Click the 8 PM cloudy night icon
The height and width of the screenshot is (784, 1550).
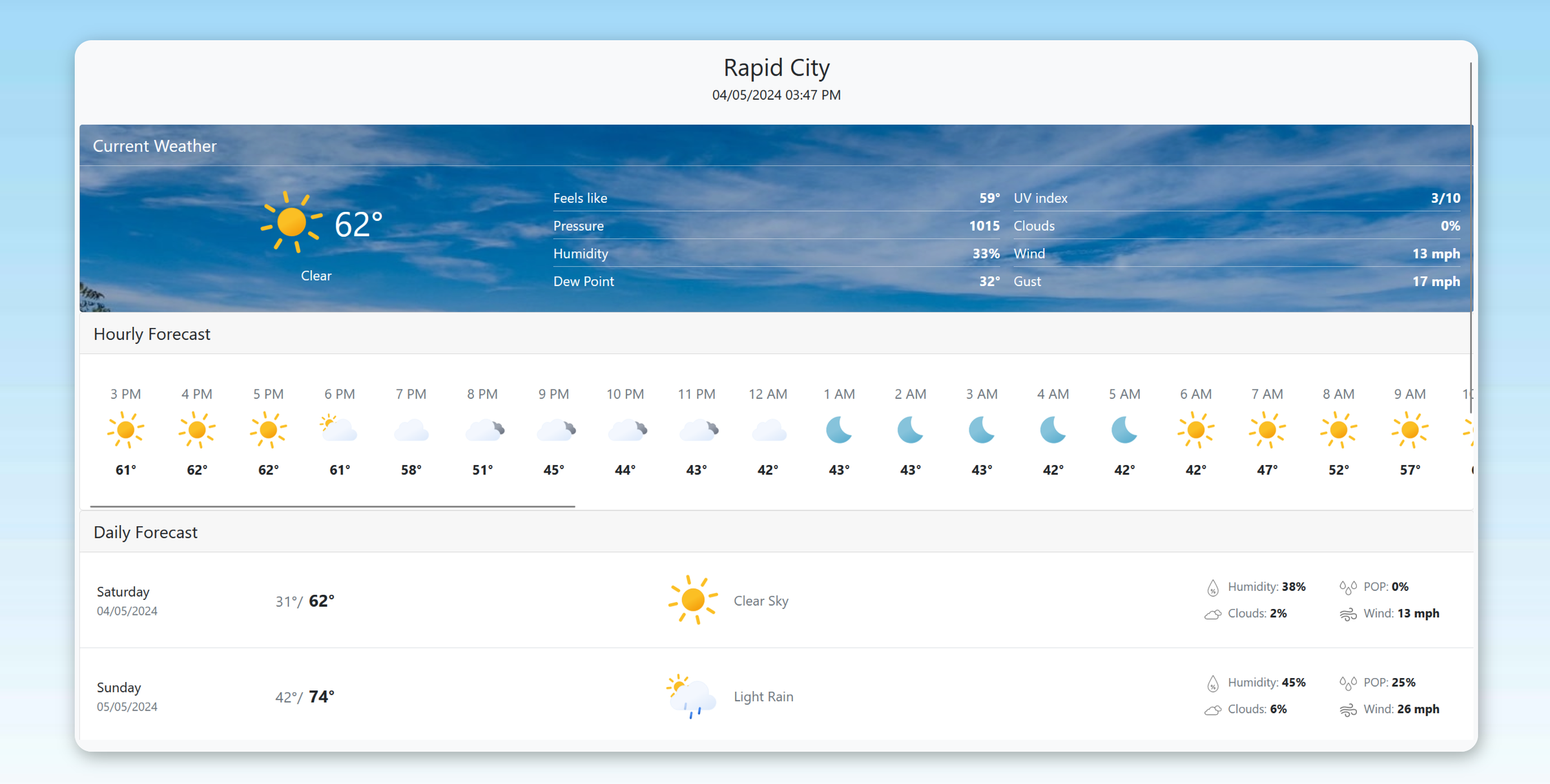click(484, 430)
